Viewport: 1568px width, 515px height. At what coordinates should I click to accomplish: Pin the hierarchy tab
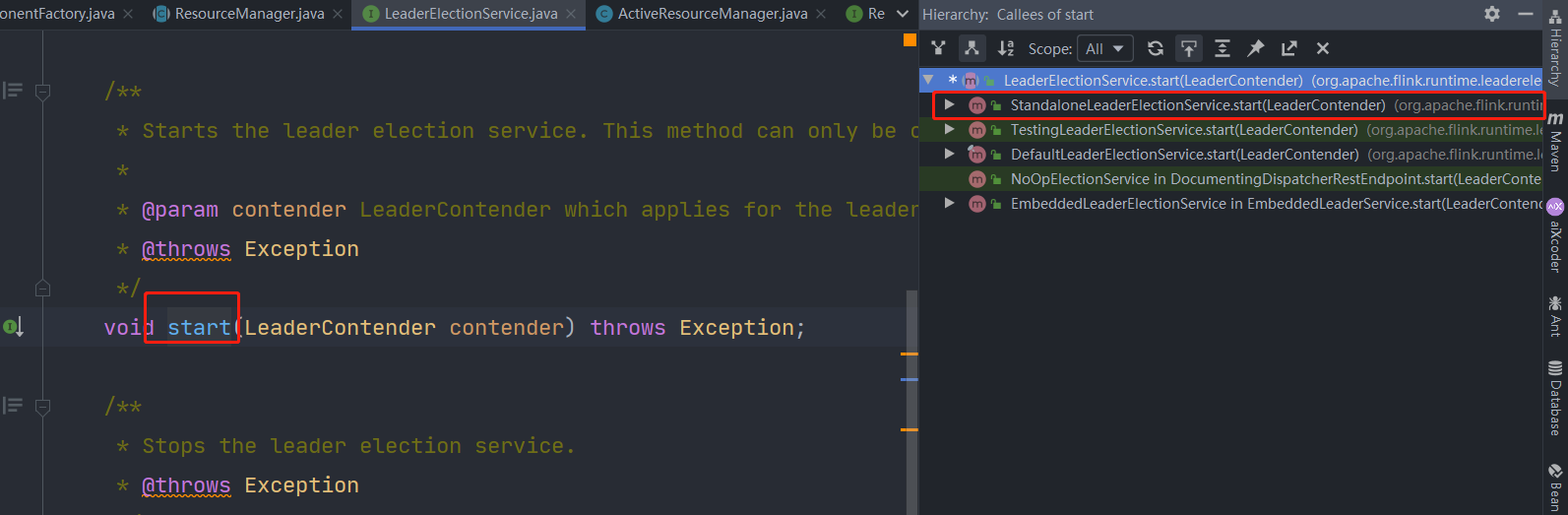pyautogui.click(x=1256, y=48)
